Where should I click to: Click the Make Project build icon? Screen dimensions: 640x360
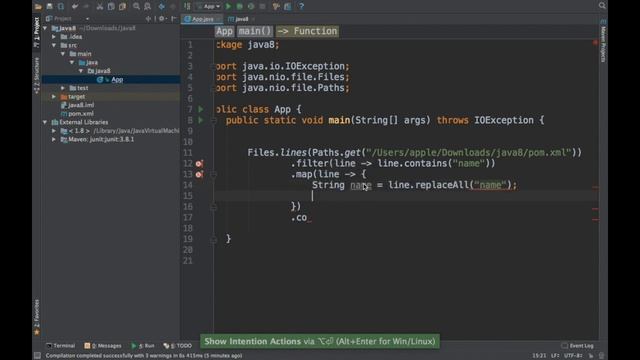[x=187, y=6]
